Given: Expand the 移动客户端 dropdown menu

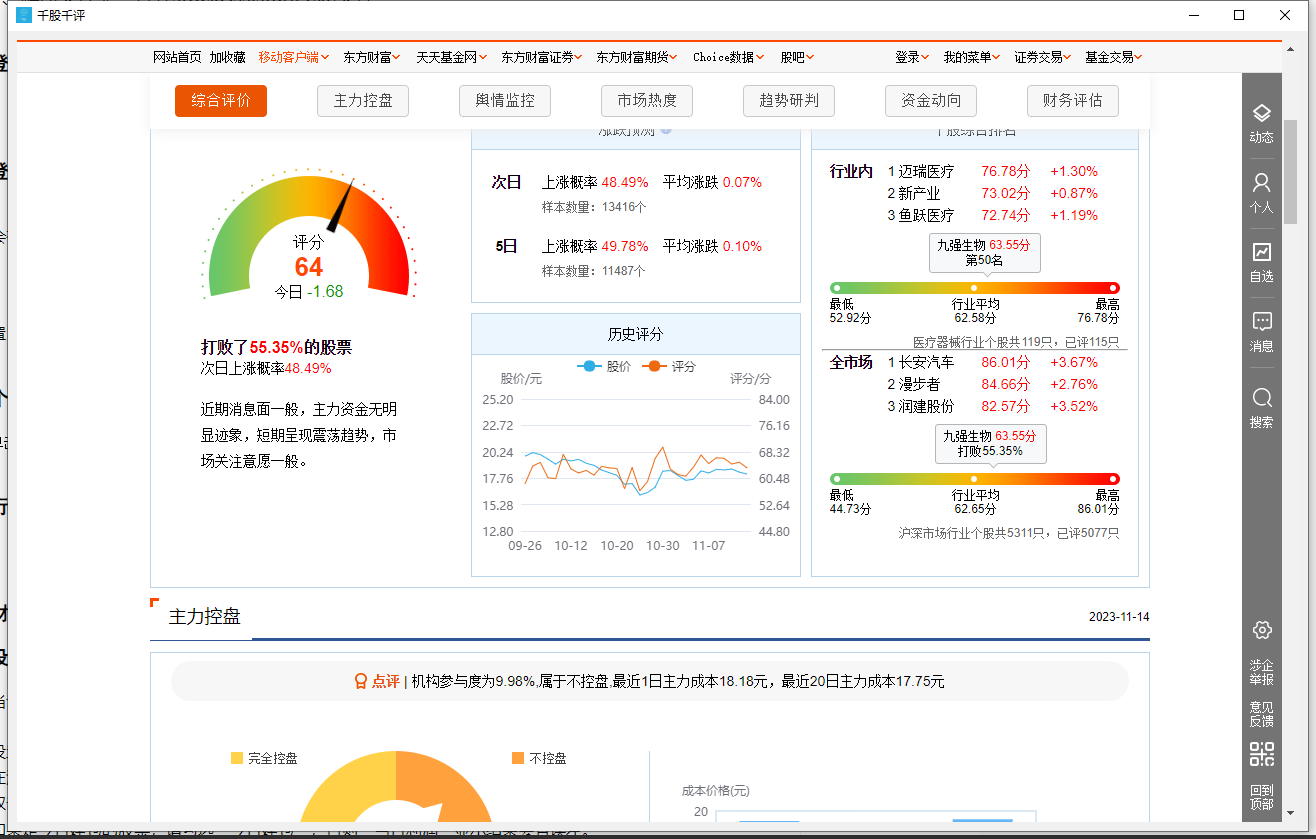Looking at the screenshot, I should point(293,57).
